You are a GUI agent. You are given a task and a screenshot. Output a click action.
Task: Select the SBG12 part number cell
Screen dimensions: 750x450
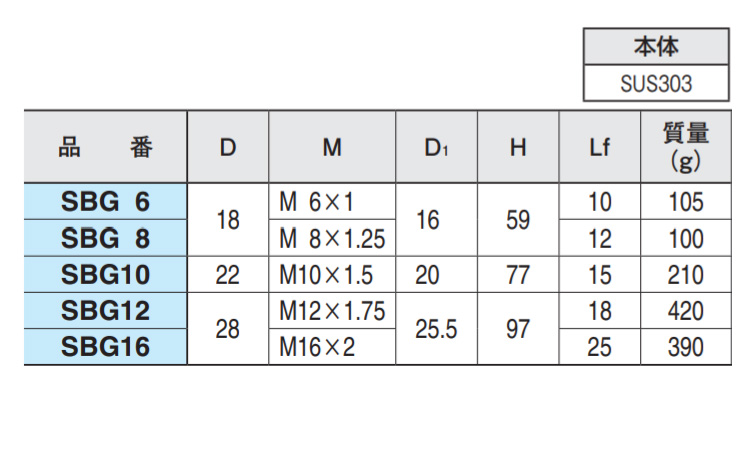point(105,311)
